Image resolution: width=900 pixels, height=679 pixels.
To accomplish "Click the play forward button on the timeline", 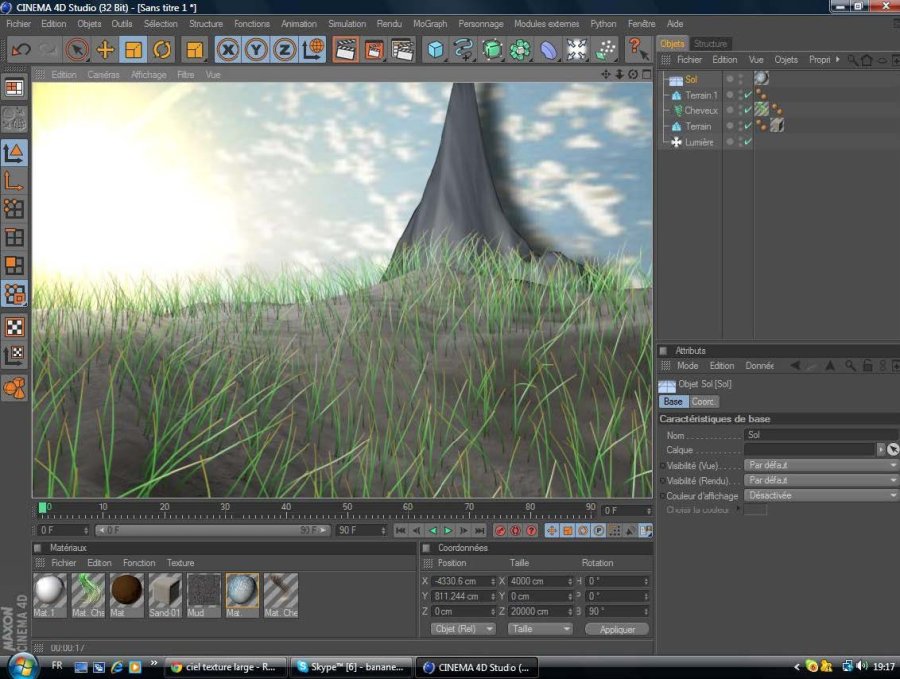I will tap(448, 530).
